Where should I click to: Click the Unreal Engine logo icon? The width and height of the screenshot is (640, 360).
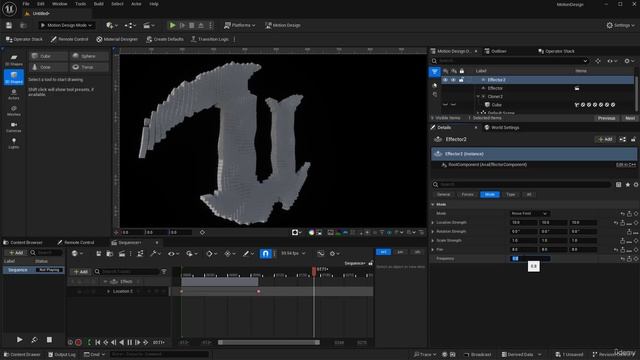pyautogui.click(x=9, y=9)
